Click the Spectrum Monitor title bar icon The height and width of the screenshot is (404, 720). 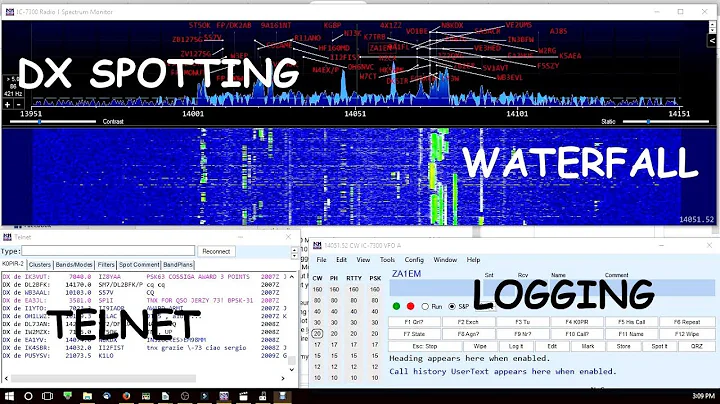[9, 11]
